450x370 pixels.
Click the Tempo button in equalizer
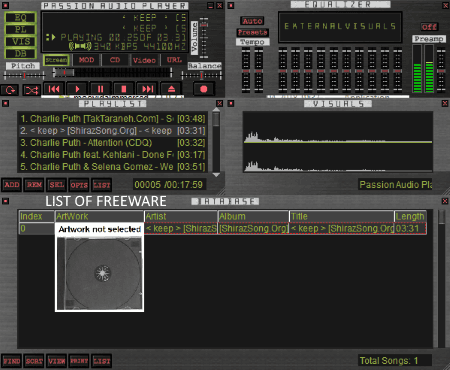pyautogui.click(x=252, y=42)
